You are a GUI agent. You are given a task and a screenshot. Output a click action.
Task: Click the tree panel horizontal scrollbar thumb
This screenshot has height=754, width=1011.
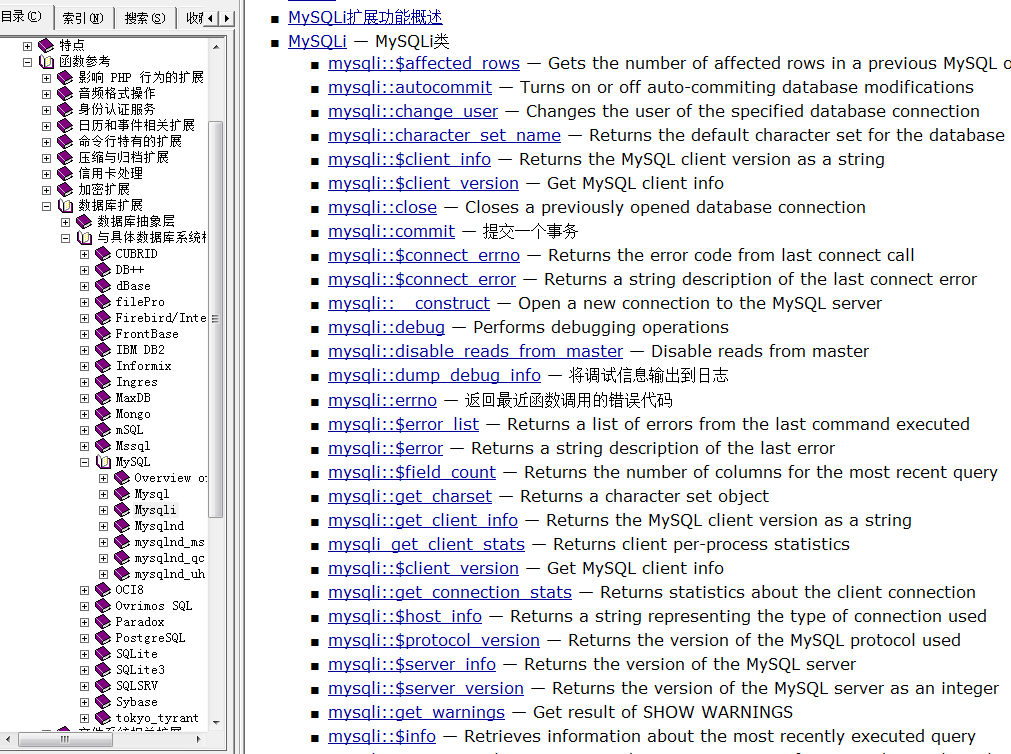tap(63, 739)
